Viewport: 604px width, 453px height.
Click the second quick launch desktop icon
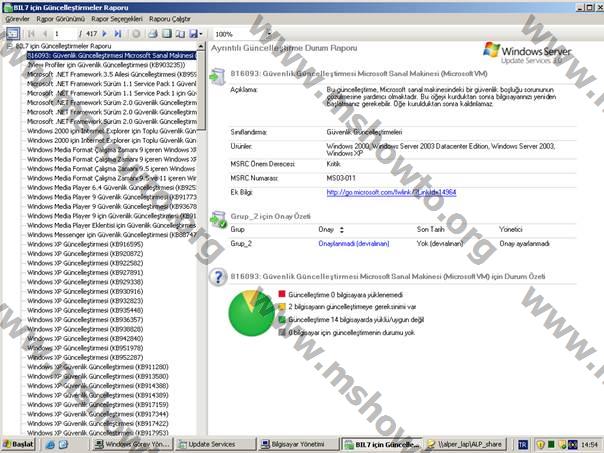tap(63, 445)
